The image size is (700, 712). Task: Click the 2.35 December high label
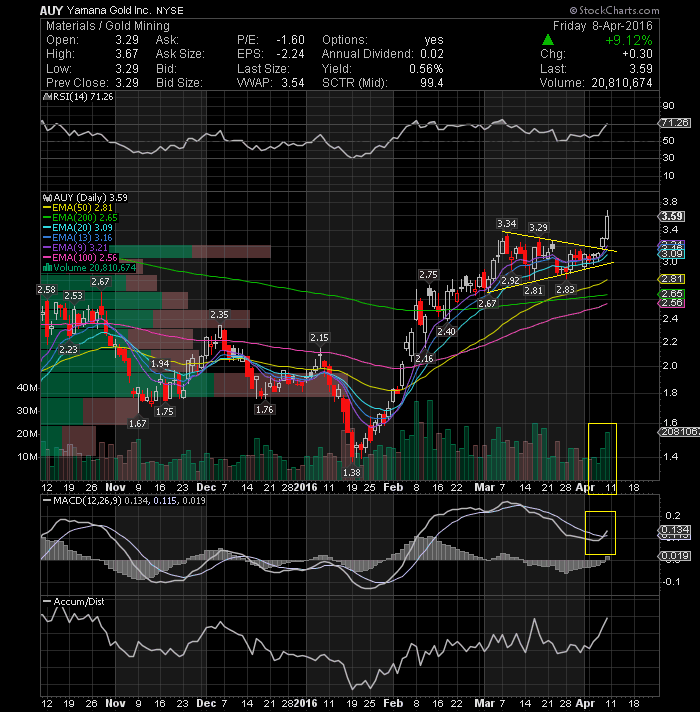tap(219, 314)
